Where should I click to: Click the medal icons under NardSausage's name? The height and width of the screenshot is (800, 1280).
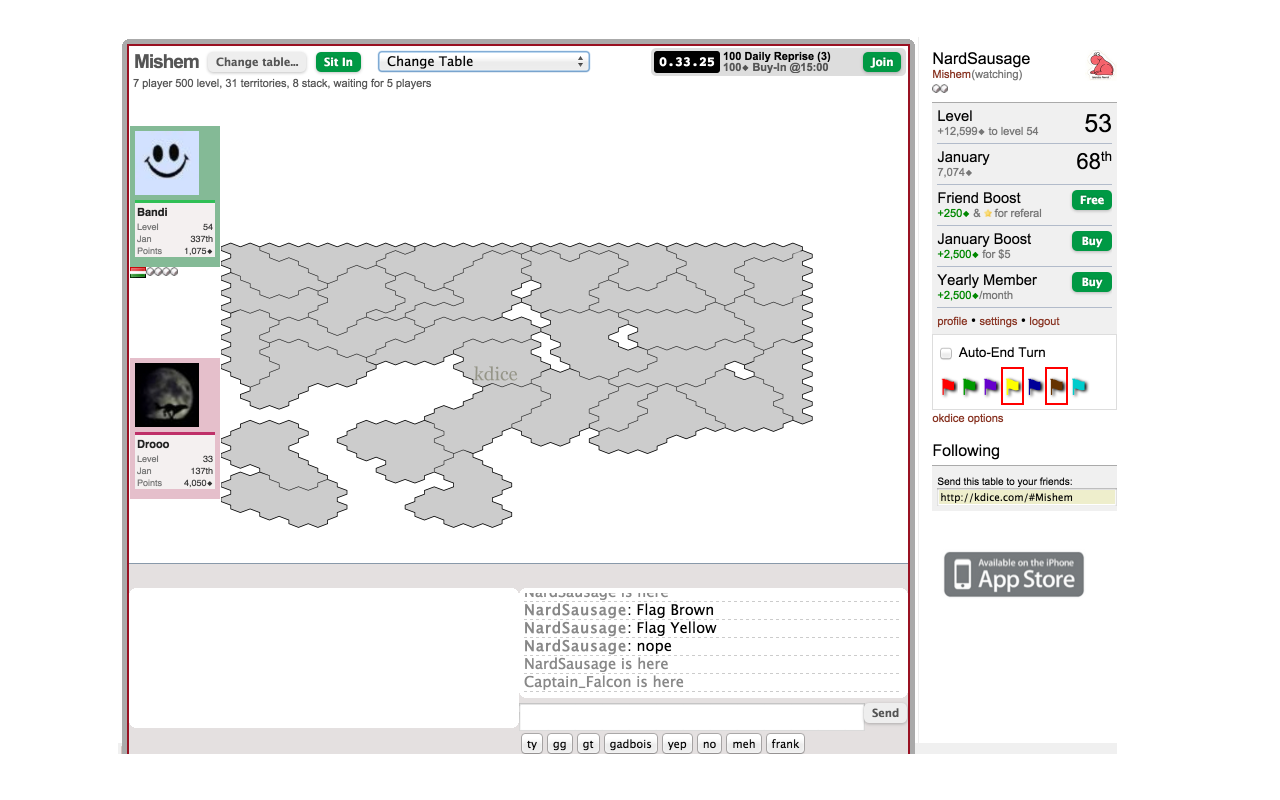940,89
